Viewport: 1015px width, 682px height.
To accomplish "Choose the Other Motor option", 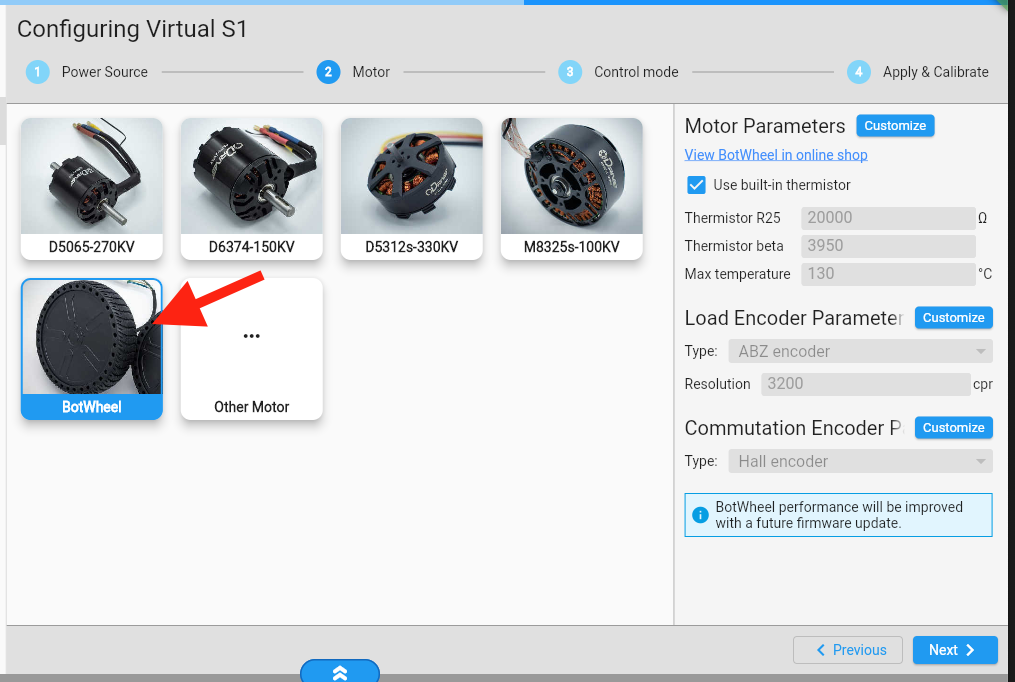I will click(x=252, y=348).
